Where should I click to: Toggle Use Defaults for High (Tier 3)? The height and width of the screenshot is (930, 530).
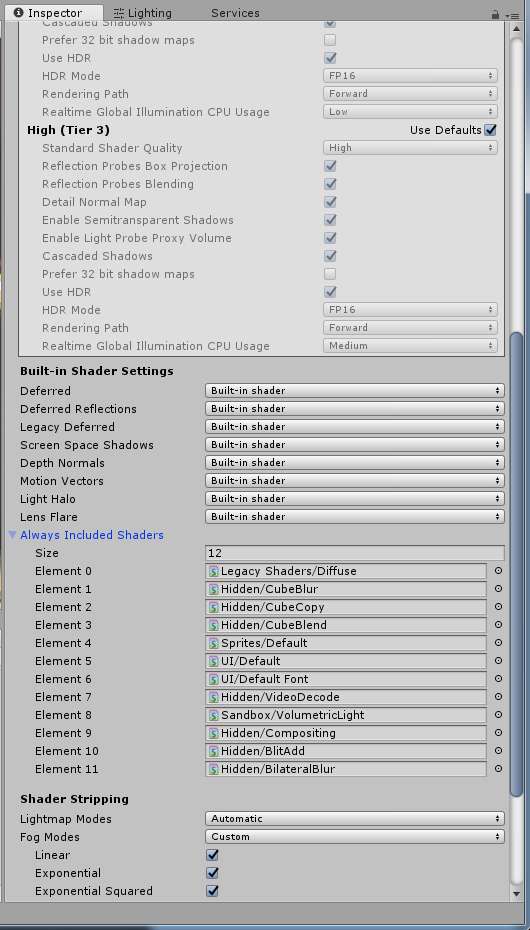click(490, 129)
